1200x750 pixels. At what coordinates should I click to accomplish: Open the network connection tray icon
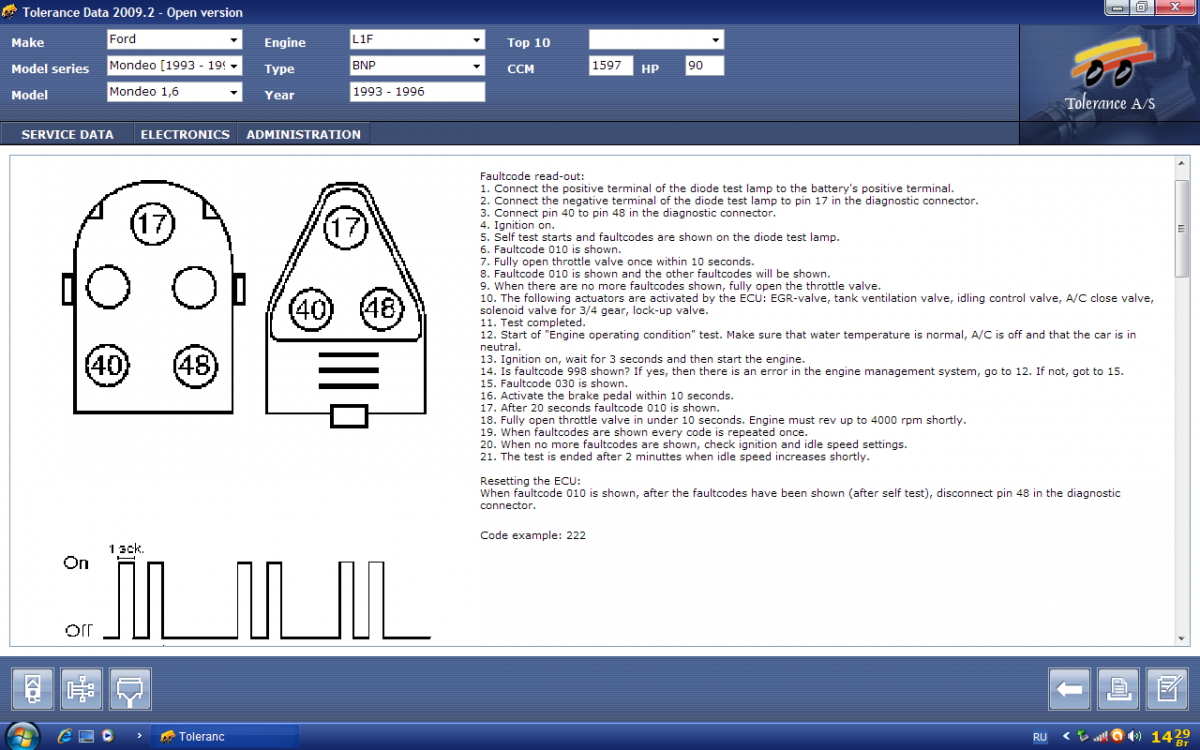[x=1083, y=737]
